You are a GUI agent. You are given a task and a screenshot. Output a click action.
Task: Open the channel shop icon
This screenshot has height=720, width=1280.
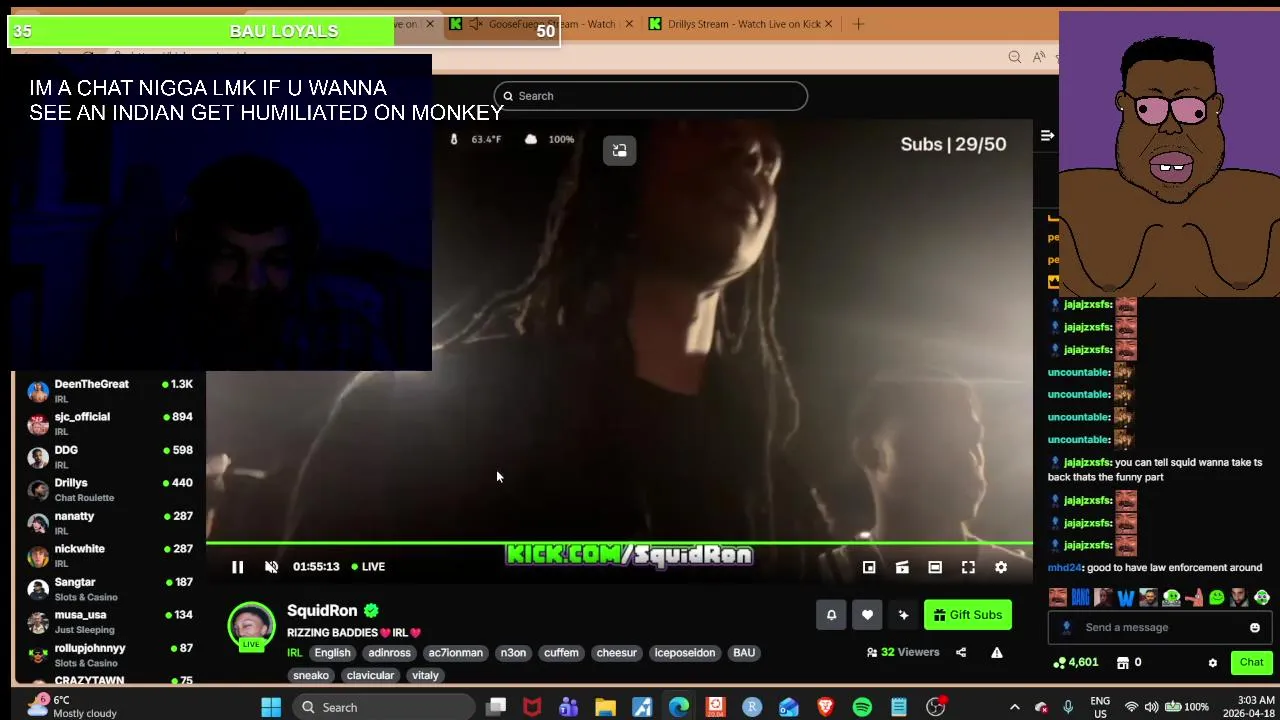click(x=1123, y=662)
